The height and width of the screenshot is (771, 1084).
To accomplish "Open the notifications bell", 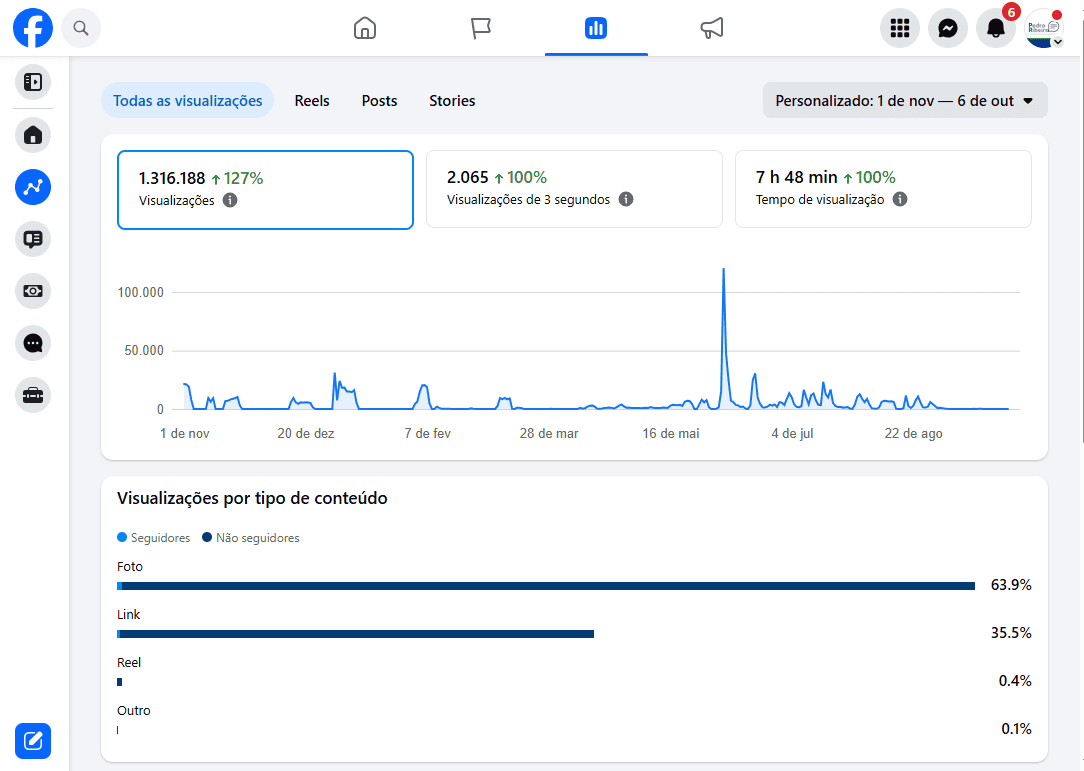I will 996,28.
